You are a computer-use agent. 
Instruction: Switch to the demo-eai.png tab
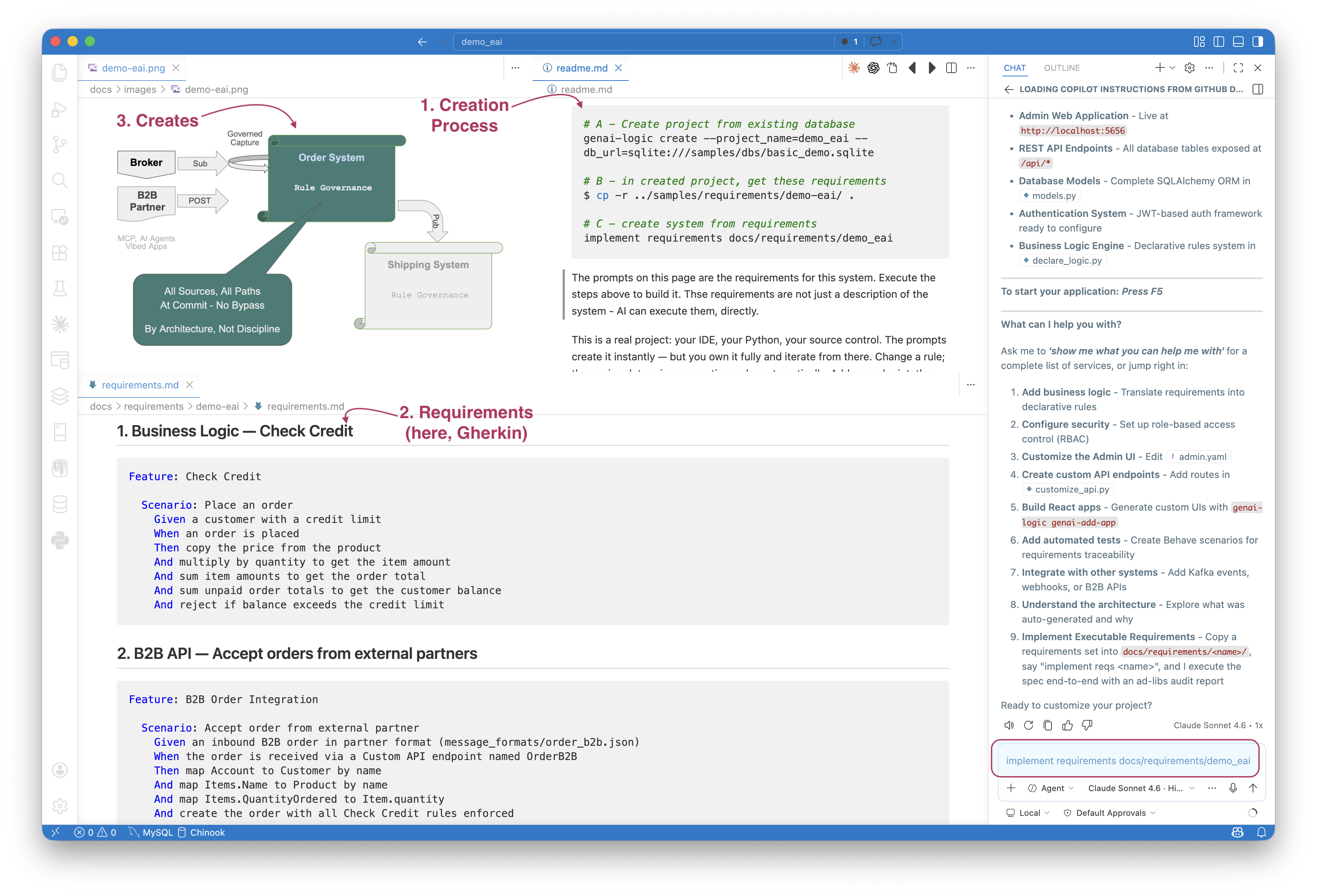tap(133, 68)
